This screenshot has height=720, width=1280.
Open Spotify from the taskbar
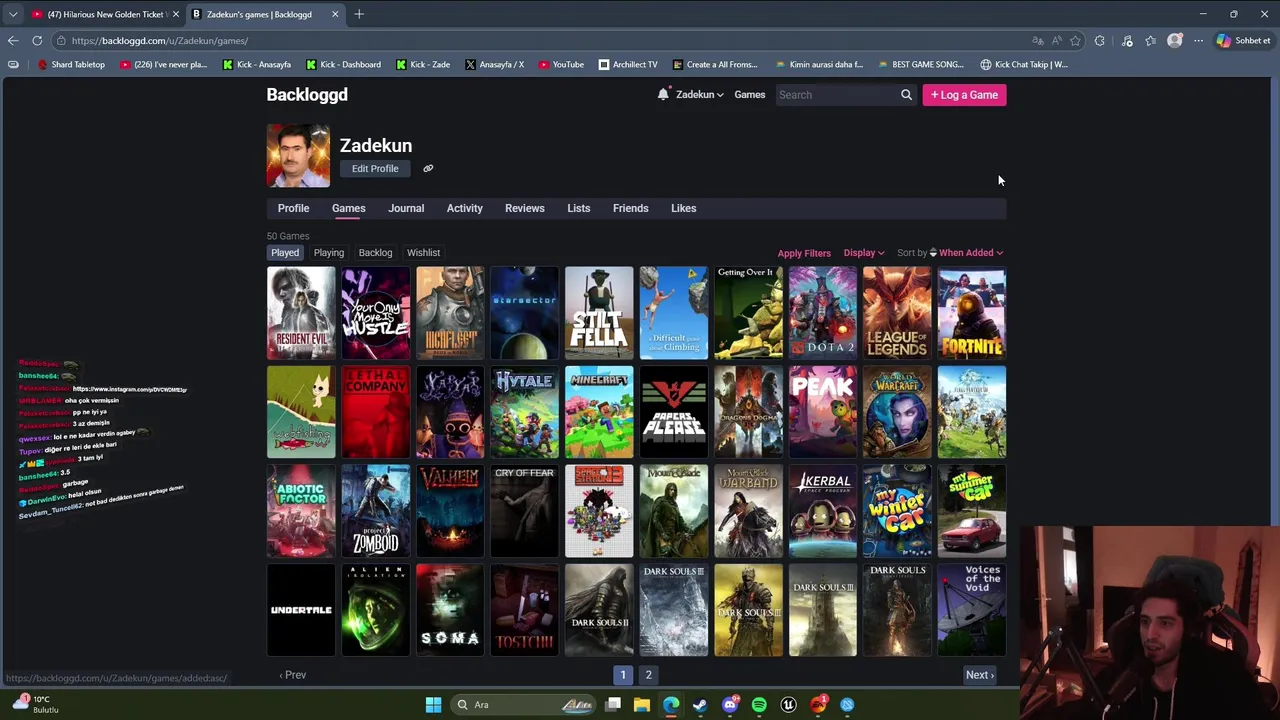(x=759, y=705)
